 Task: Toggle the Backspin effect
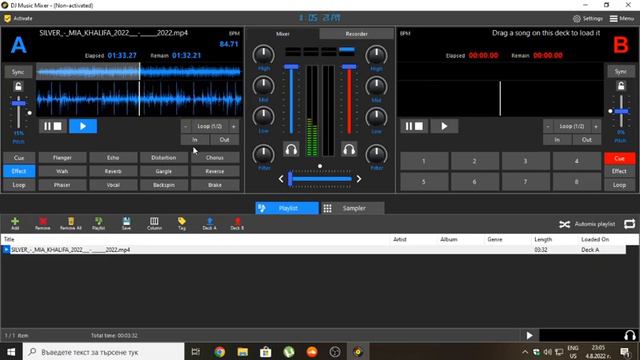click(164, 185)
